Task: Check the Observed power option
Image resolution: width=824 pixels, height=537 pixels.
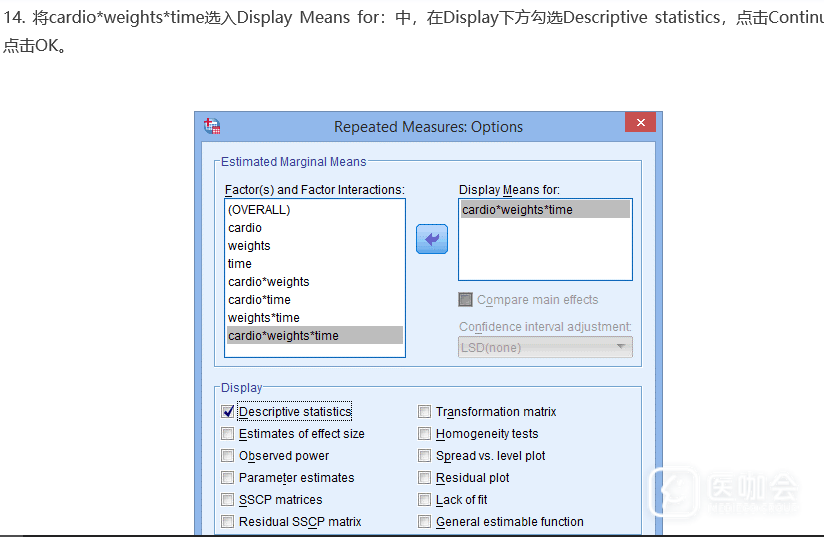Action: [228, 456]
